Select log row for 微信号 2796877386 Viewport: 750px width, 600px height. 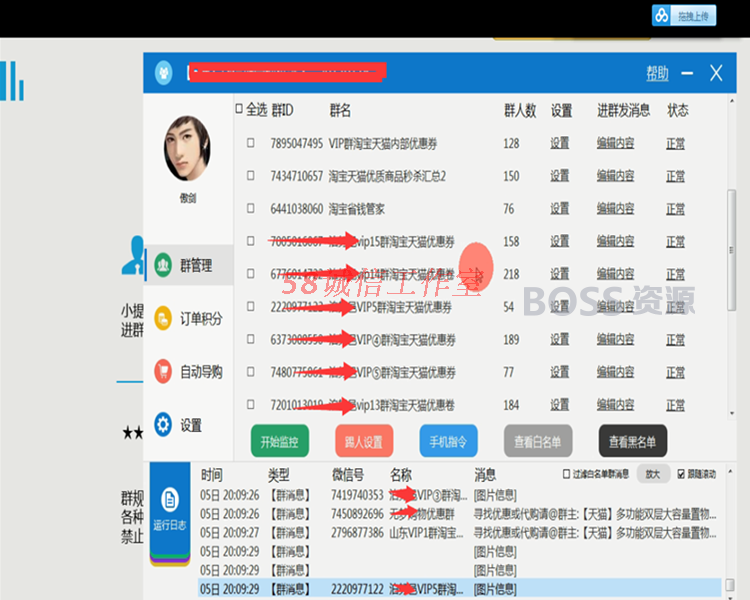pyautogui.click(x=459, y=533)
